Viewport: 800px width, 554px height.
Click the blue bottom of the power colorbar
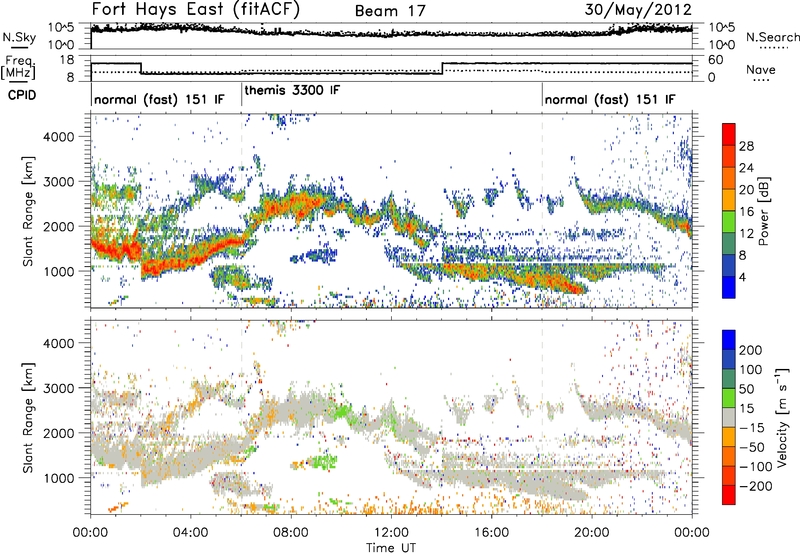pos(729,287)
